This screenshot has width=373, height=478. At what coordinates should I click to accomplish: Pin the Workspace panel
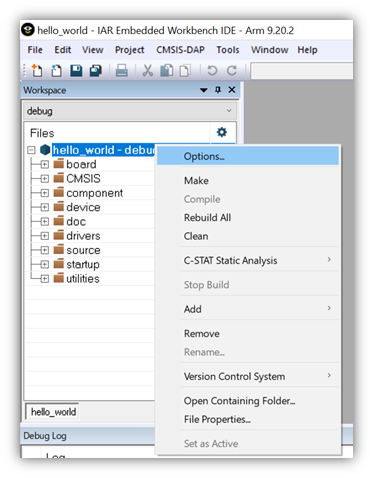pyautogui.click(x=218, y=90)
